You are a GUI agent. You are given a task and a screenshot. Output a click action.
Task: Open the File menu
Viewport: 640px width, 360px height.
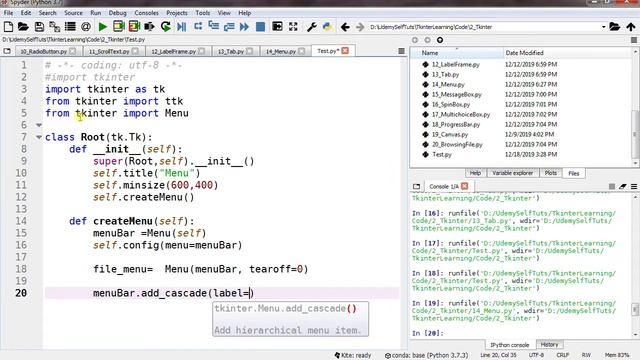[x=8, y=13]
